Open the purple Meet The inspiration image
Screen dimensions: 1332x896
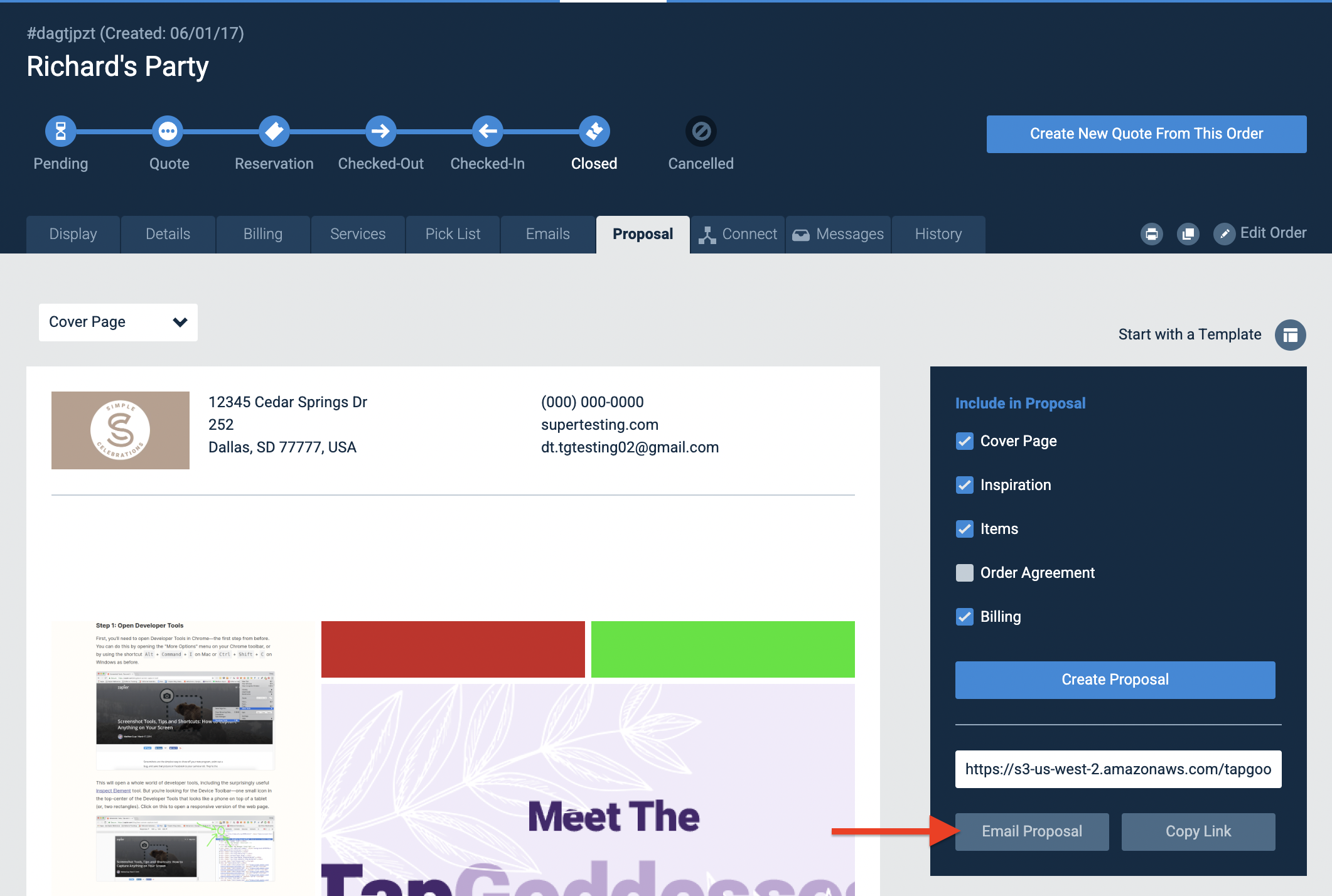tap(588, 790)
